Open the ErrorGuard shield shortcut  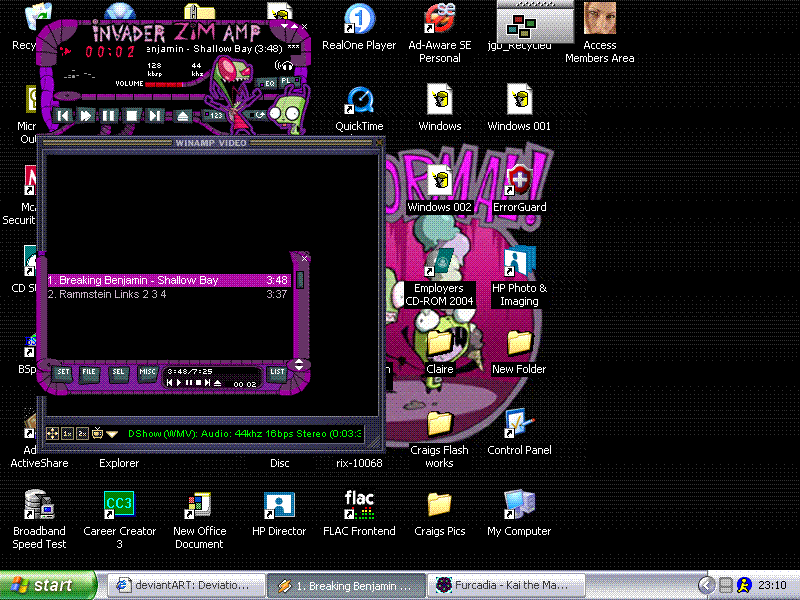pyautogui.click(x=519, y=189)
